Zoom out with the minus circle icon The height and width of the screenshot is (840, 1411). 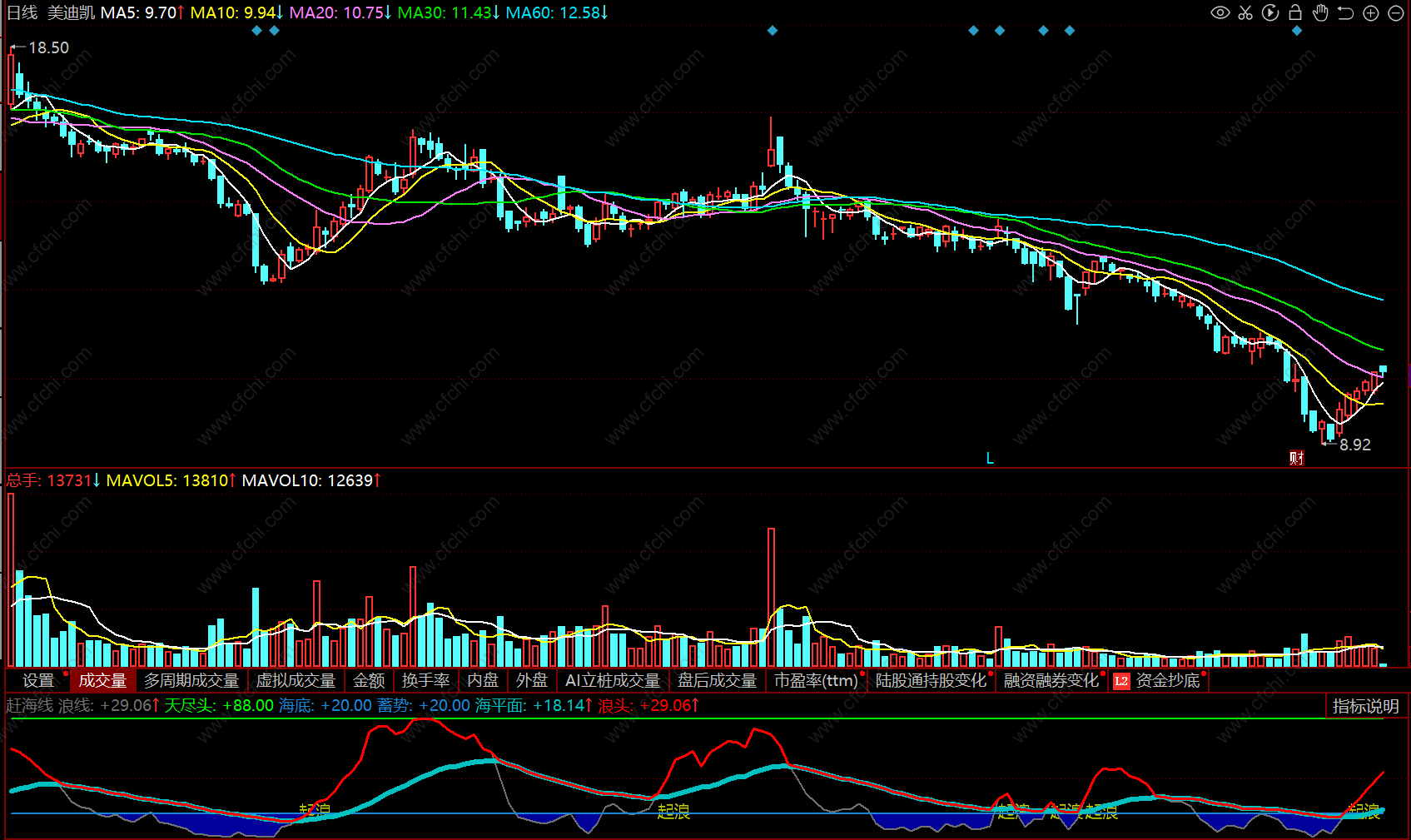click(x=1396, y=12)
